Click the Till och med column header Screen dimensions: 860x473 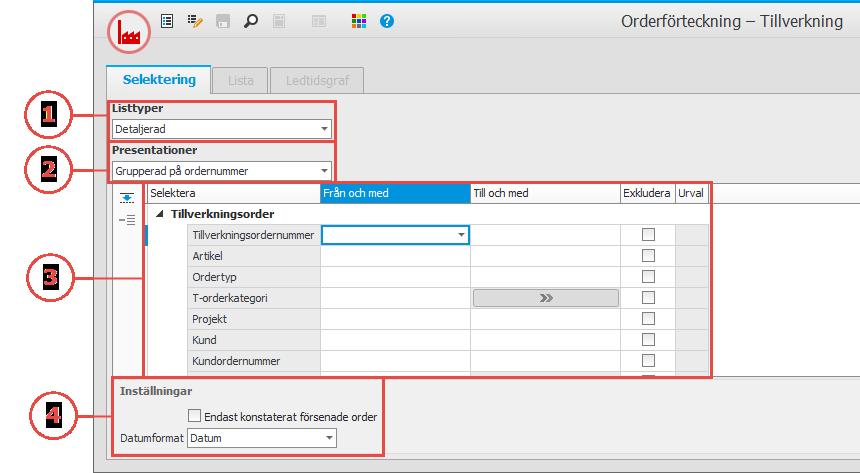click(545, 193)
